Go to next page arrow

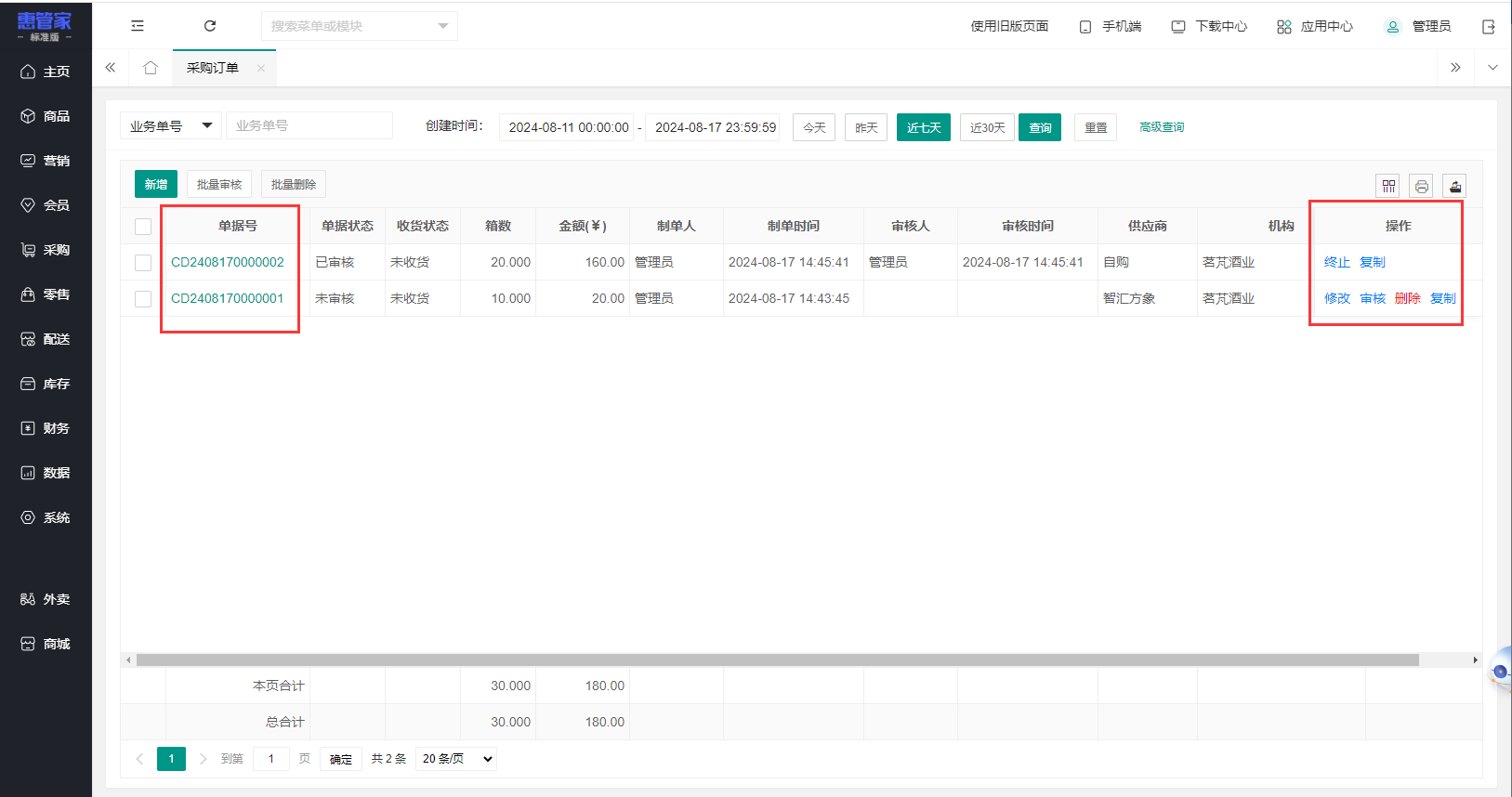pyautogui.click(x=203, y=759)
